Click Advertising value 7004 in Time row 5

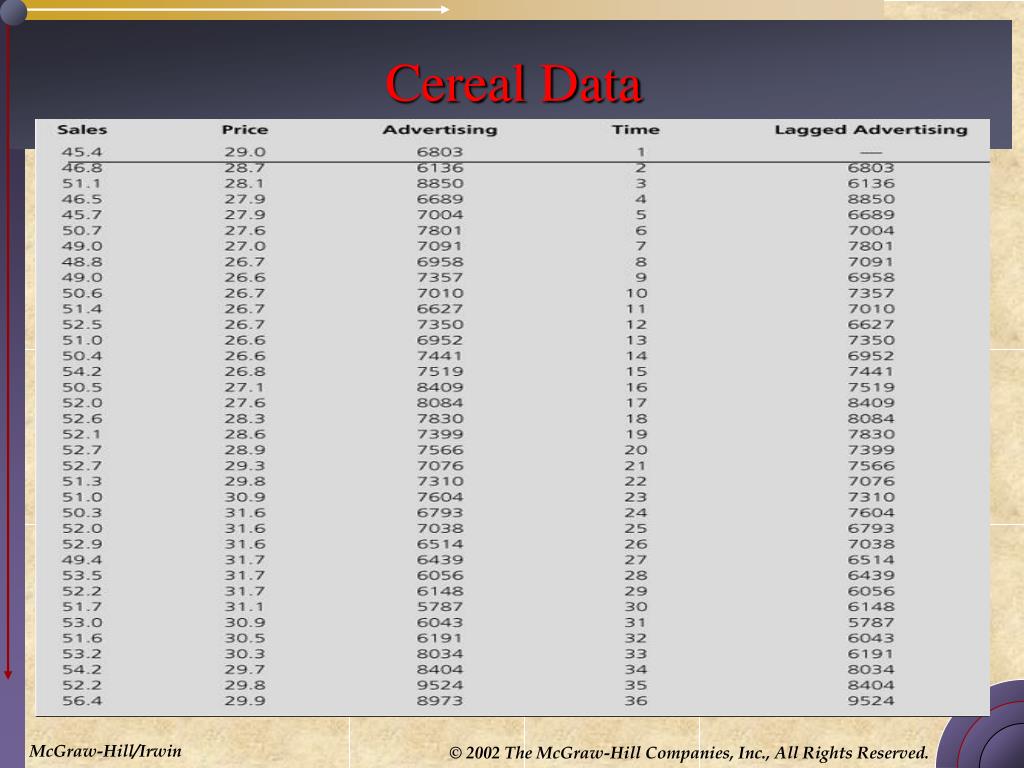440,215
